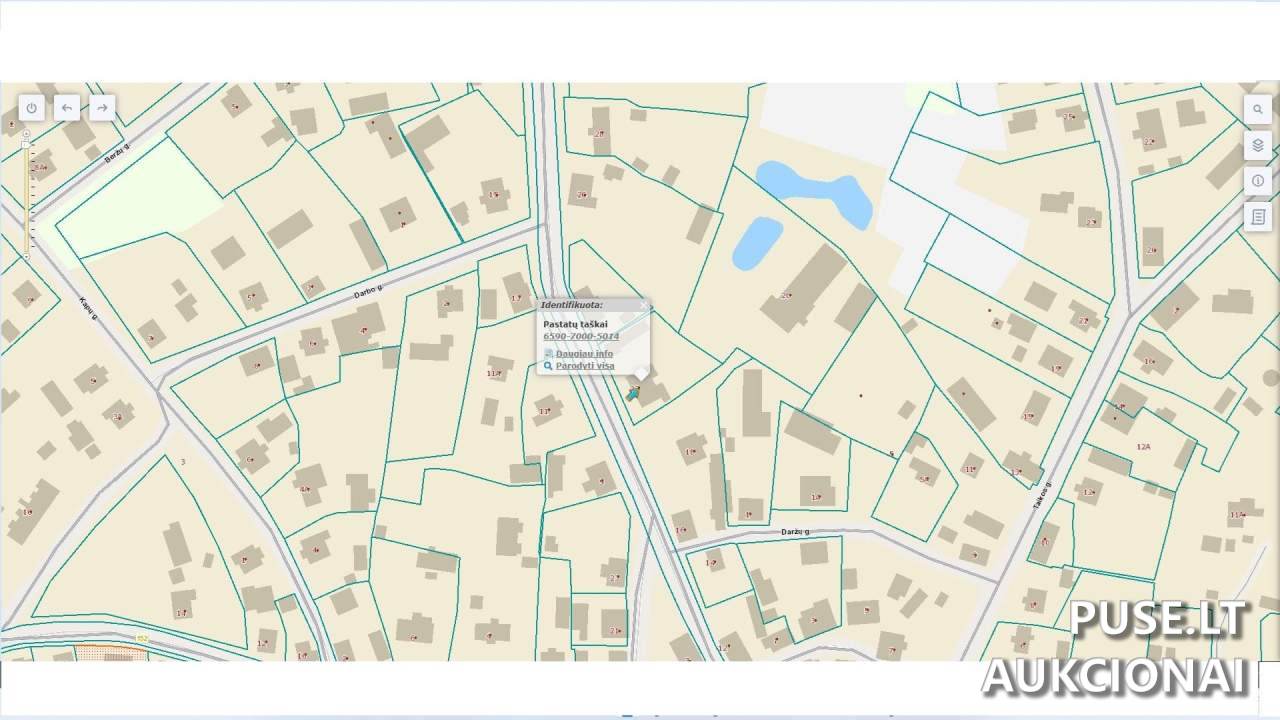
Task: Click the Parodyti visą link
Action: point(585,366)
